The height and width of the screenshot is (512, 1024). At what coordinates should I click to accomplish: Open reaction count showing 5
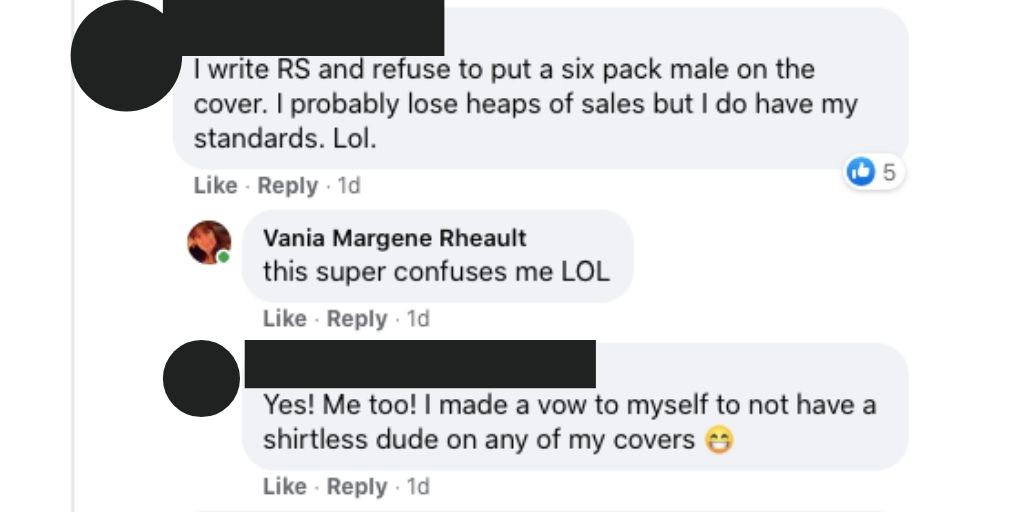click(888, 173)
